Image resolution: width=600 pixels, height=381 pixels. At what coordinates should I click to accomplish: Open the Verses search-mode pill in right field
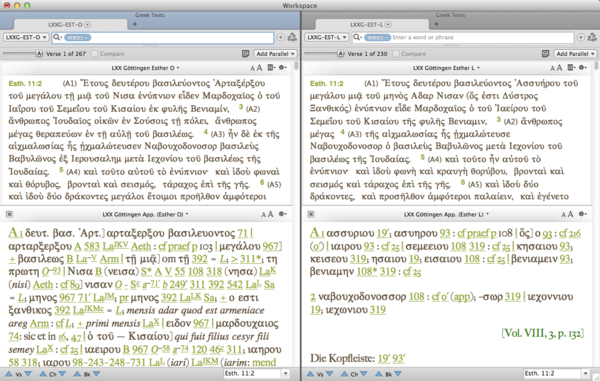[x=377, y=37]
